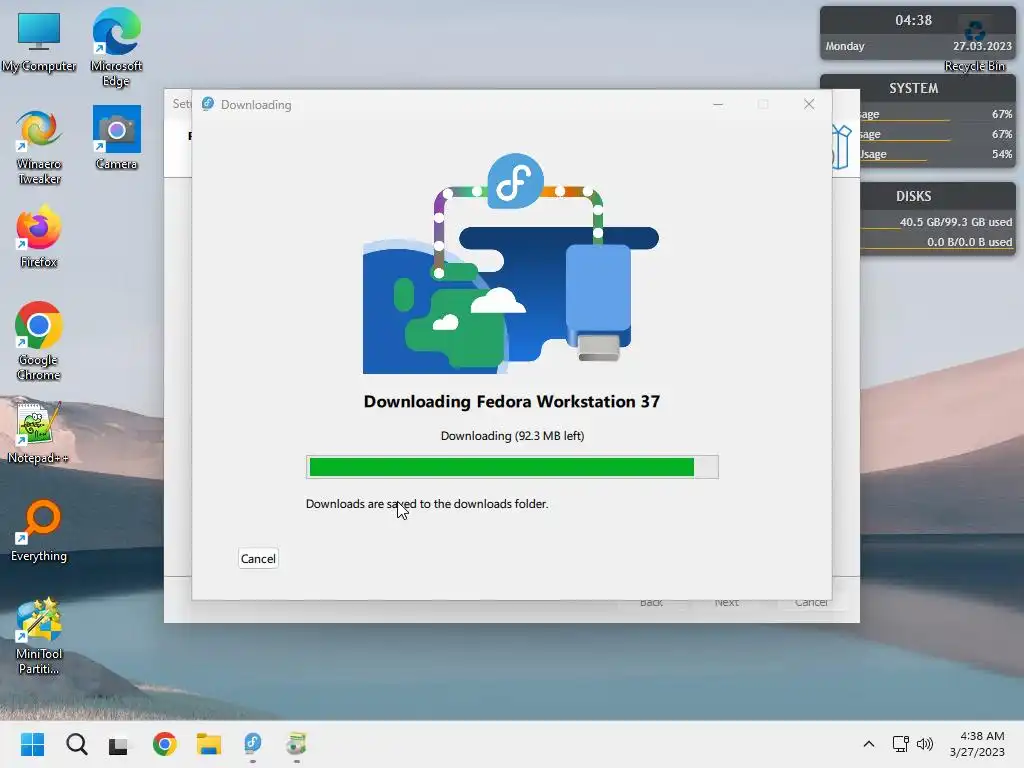Launch Firefox from the desktop
Image resolution: width=1024 pixels, height=768 pixels.
pyautogui.click(x=39, y=236)
